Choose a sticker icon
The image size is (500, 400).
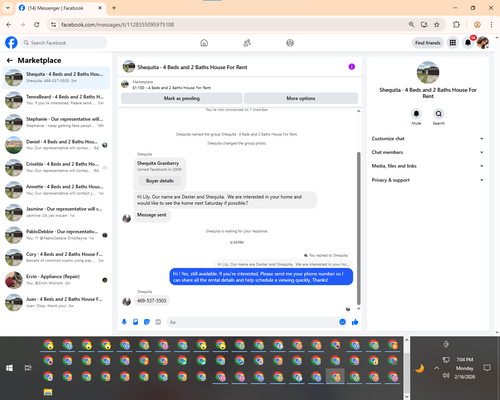click(x=147, y=322)
